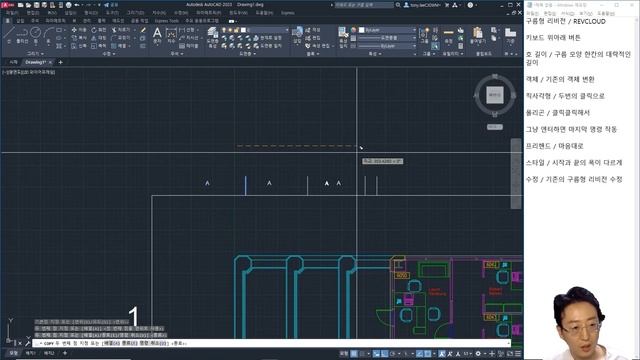Expand the Layers panel flyout
This screenshot has width=640, height=360.
(248, 53)
